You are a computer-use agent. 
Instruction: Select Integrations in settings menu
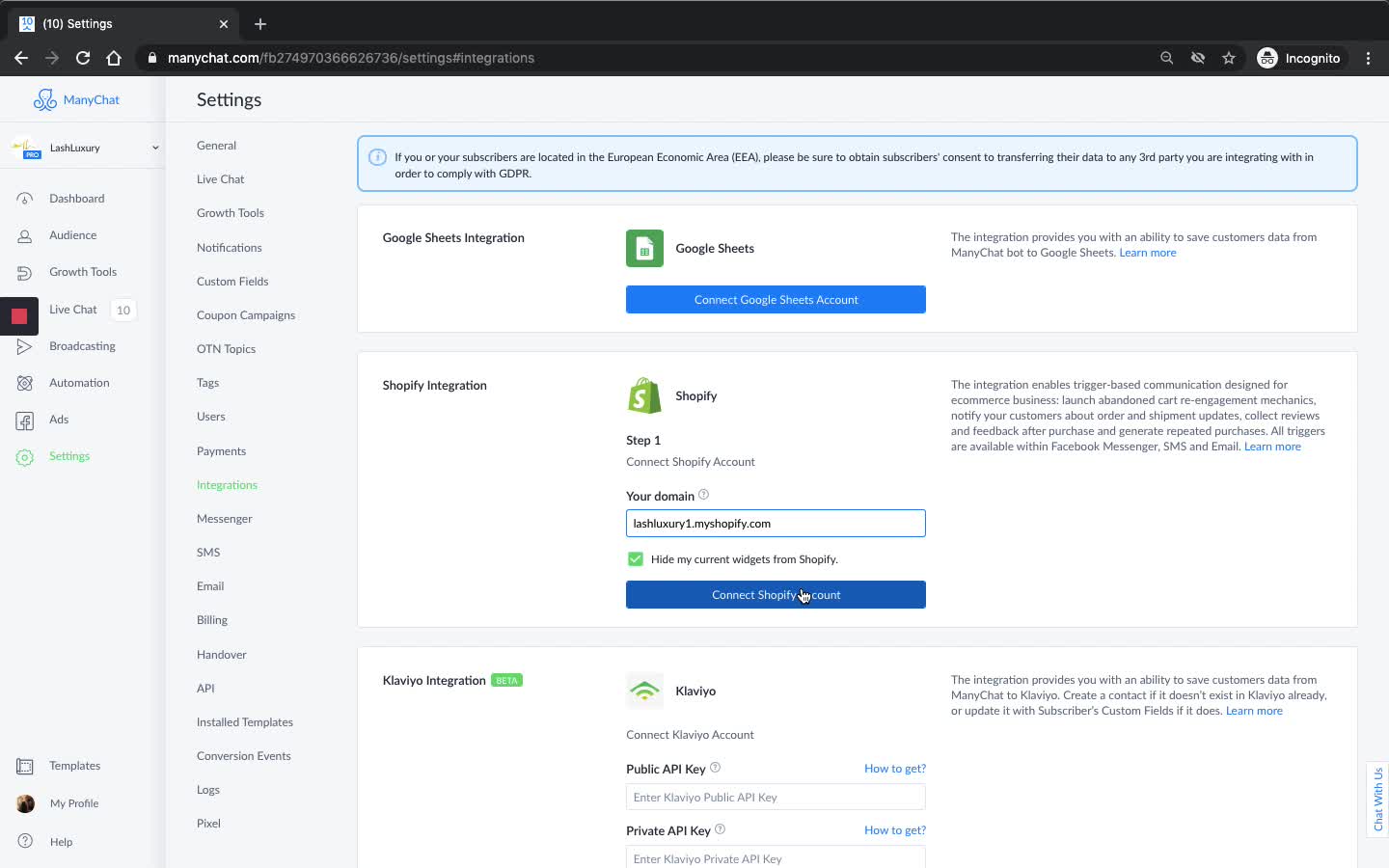coord(227,485)
